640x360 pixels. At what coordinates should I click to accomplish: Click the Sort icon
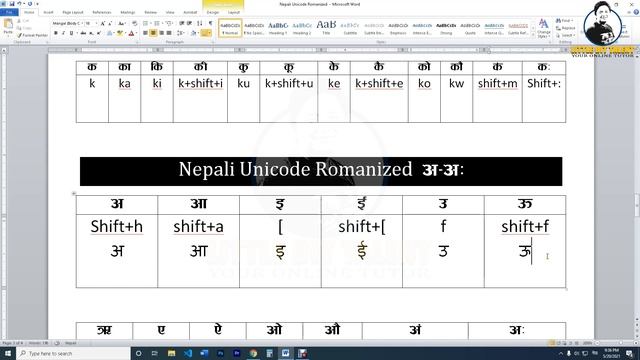200,23
